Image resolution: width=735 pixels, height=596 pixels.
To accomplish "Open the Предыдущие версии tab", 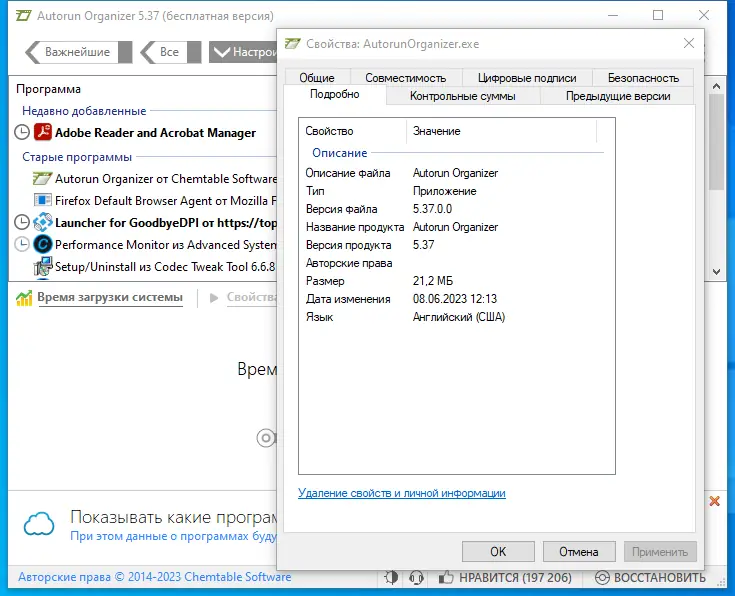I will [618, 96].
